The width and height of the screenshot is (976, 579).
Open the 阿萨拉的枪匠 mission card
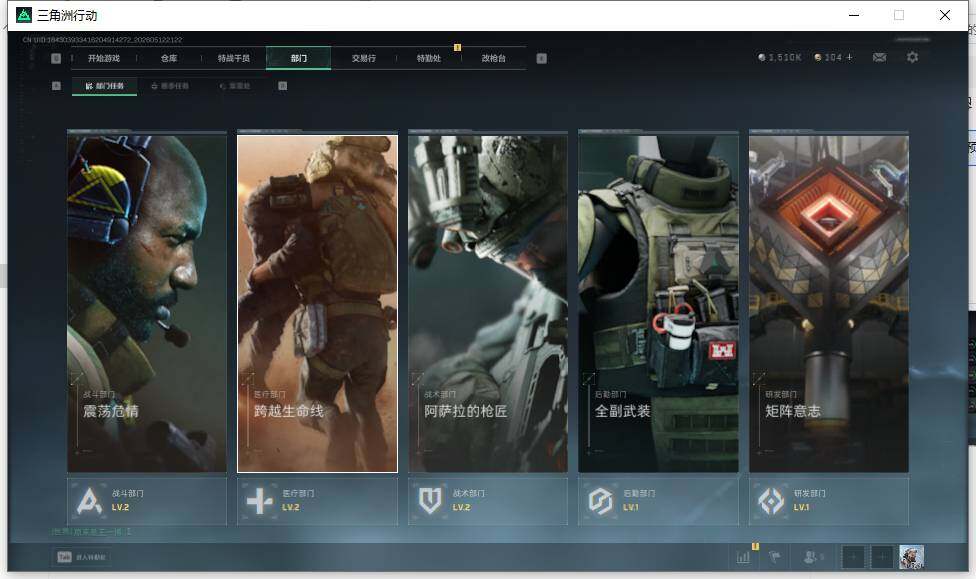[488, 304]
